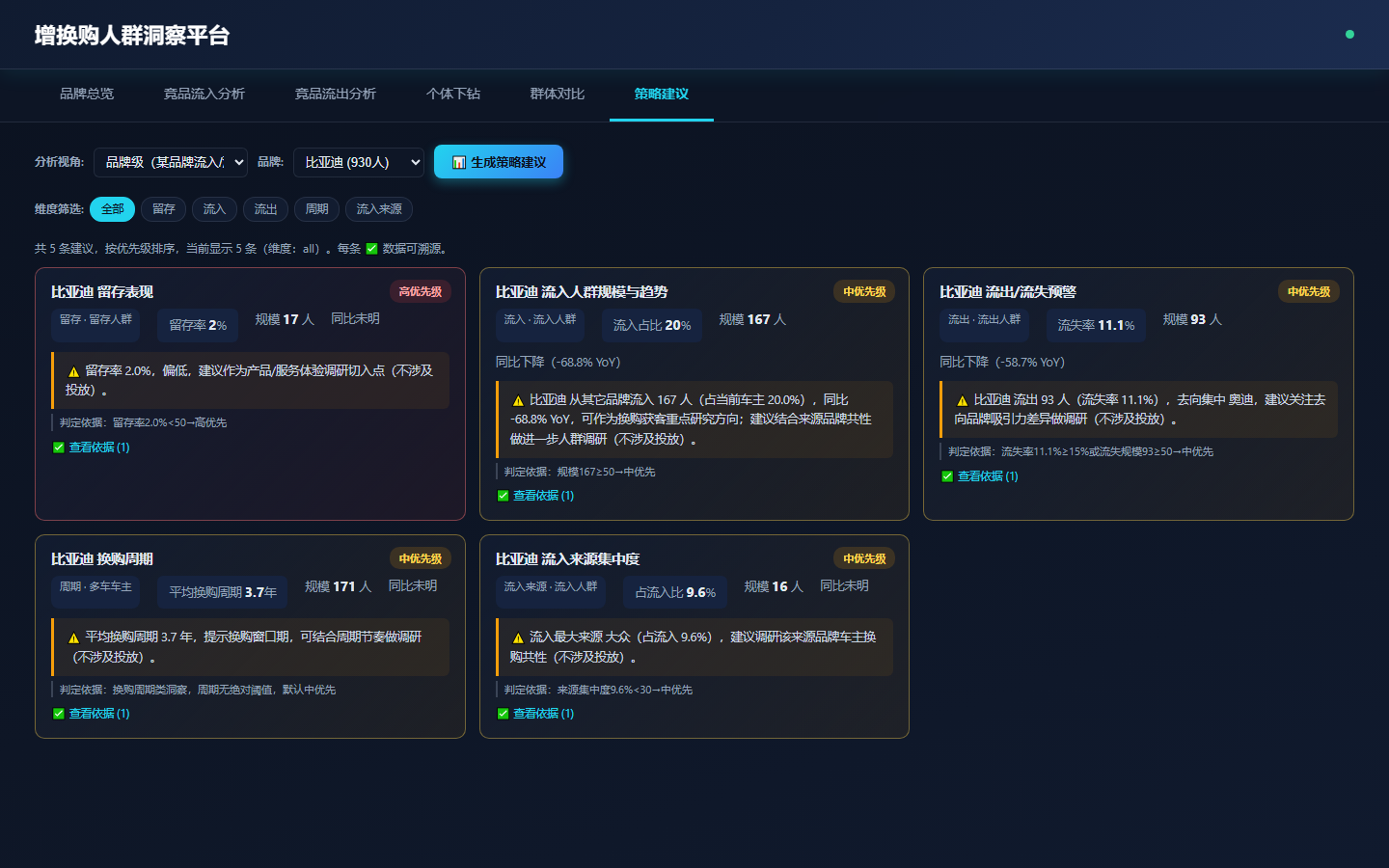Click the 流入占比 20% metric chip
The image size is (1389, 868).
tap(652, 326)
